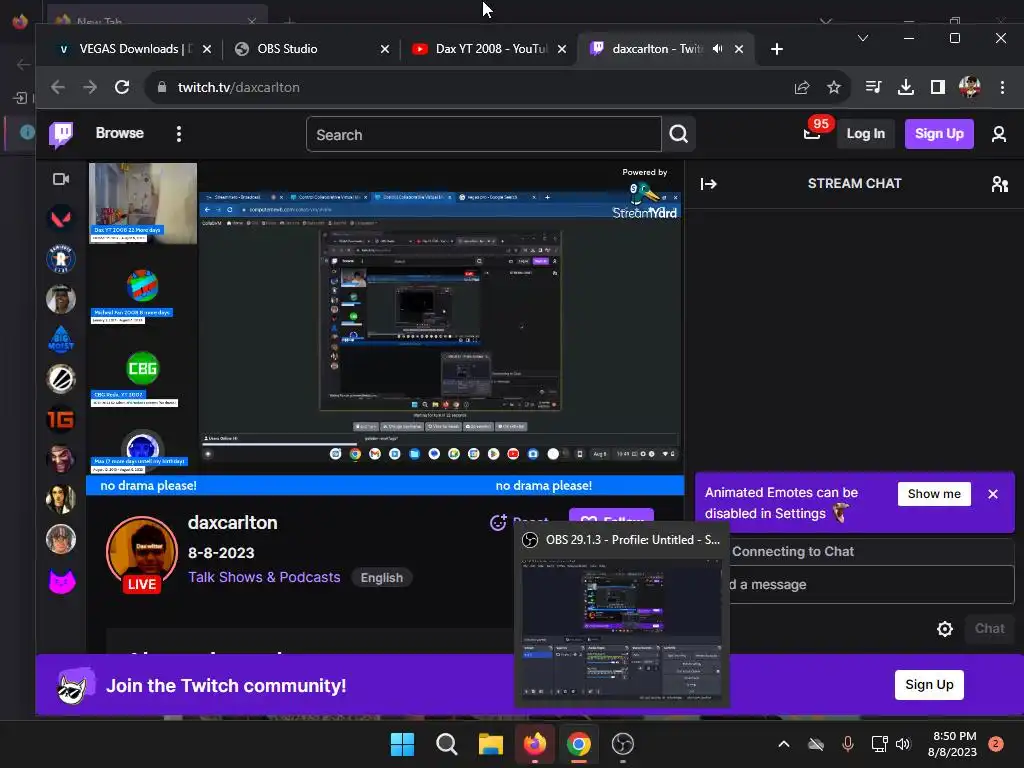Click the Log In button
Screen dimensions: 1024x768
point(865,133)
